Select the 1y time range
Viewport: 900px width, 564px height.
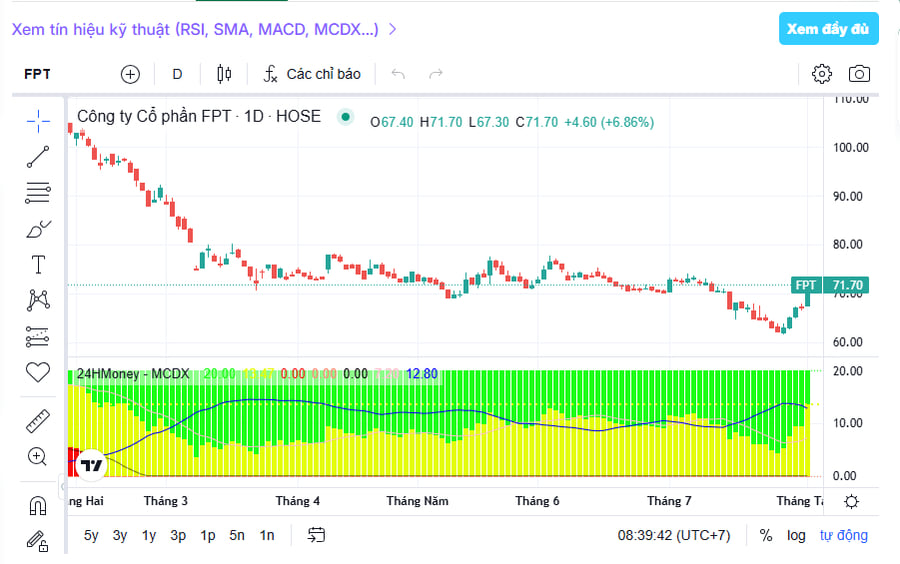point(149,535)
